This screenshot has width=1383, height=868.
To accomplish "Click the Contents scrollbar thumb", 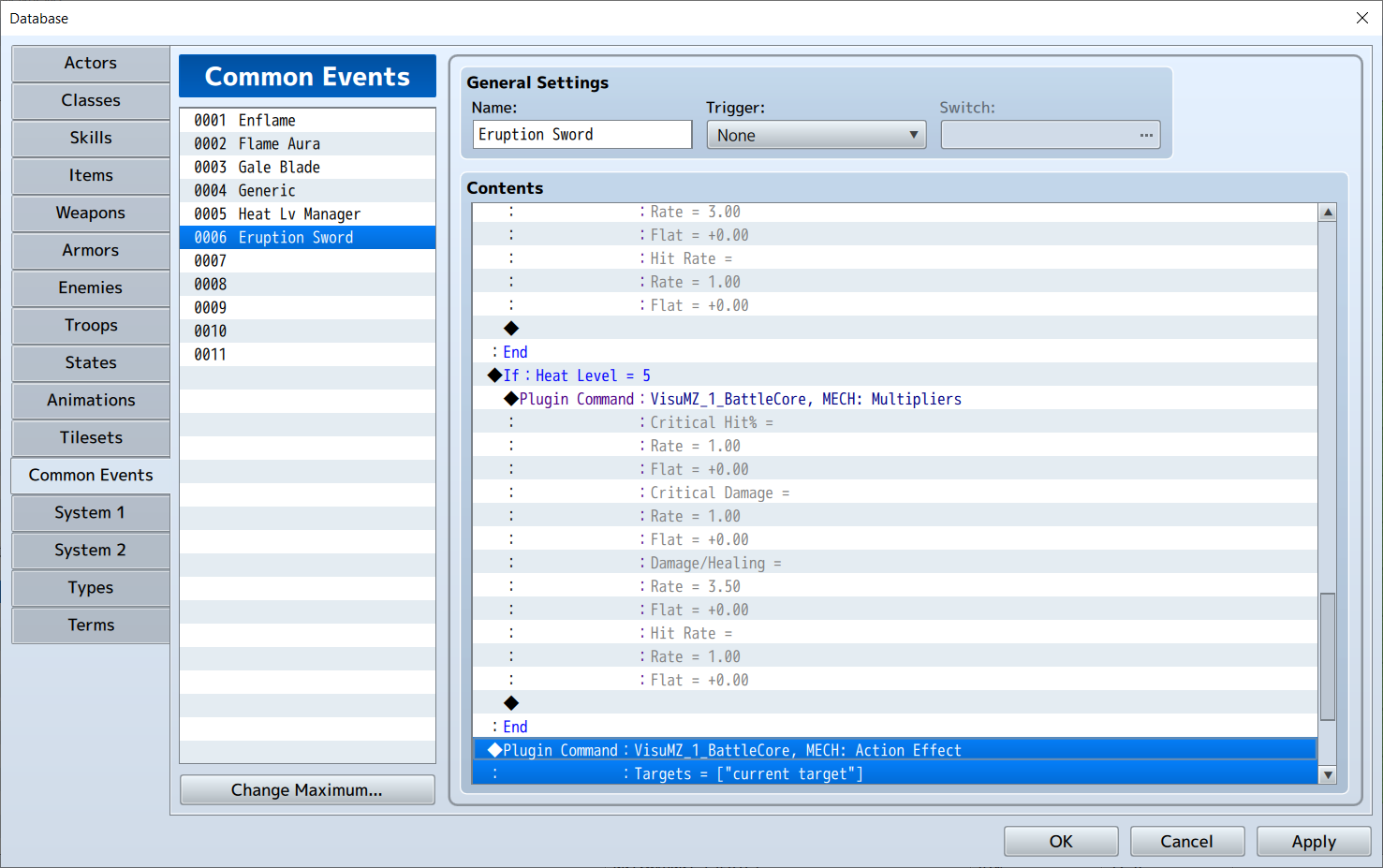I will [x=1327, y=656].
